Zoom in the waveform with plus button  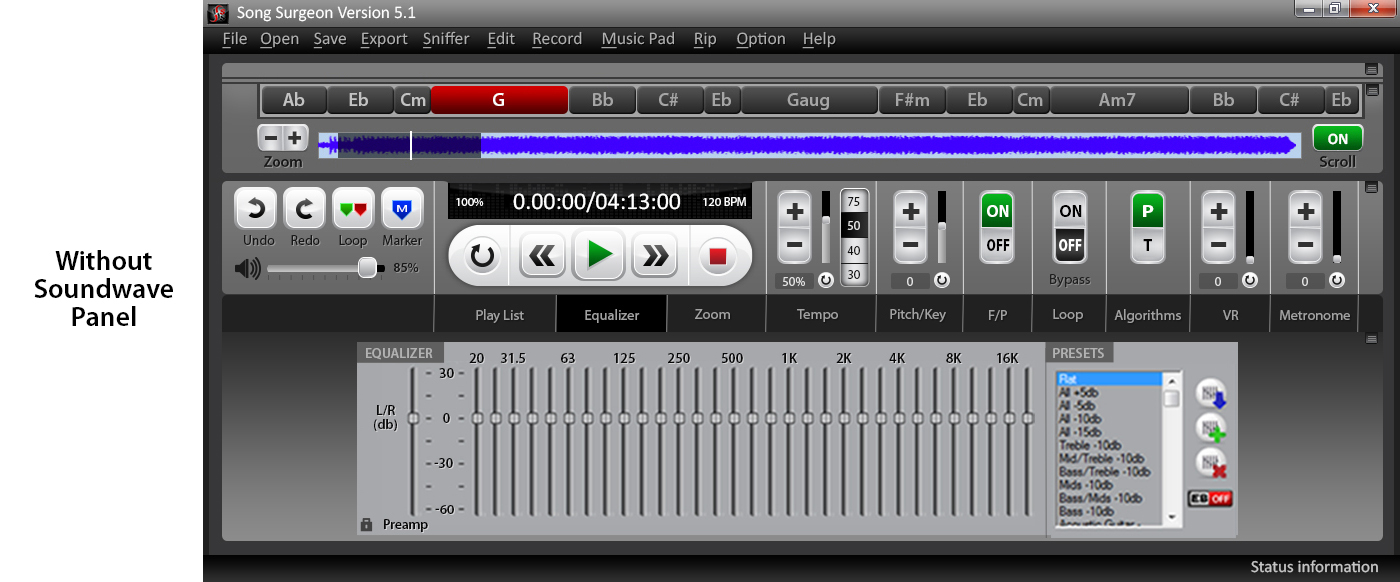point(294,138)
